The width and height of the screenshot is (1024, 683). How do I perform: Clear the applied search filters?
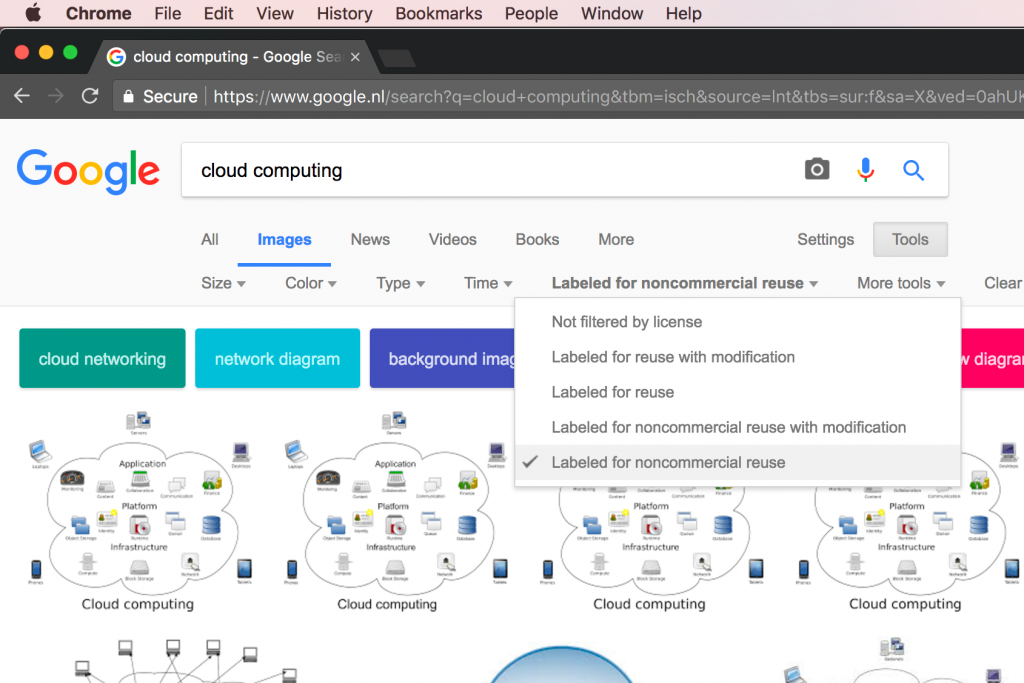(1003, 283)
